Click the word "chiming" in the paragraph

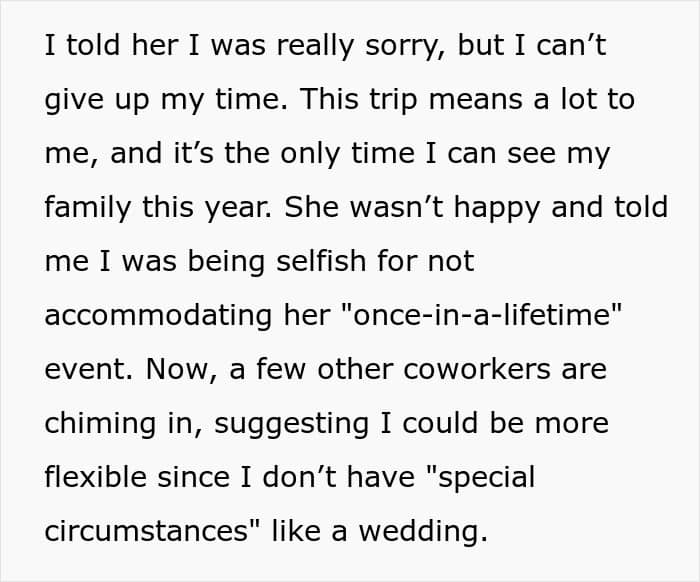coord(100,424)
